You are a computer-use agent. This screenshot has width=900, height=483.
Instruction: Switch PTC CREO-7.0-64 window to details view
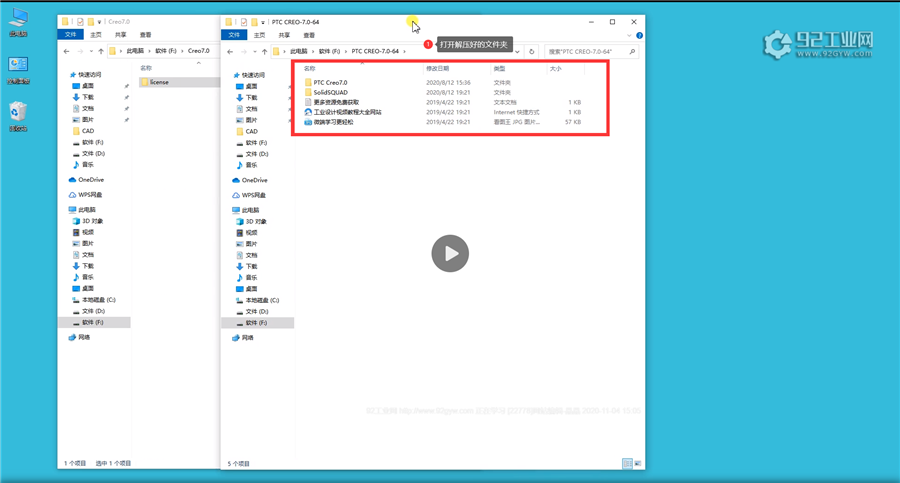[627, 463]
